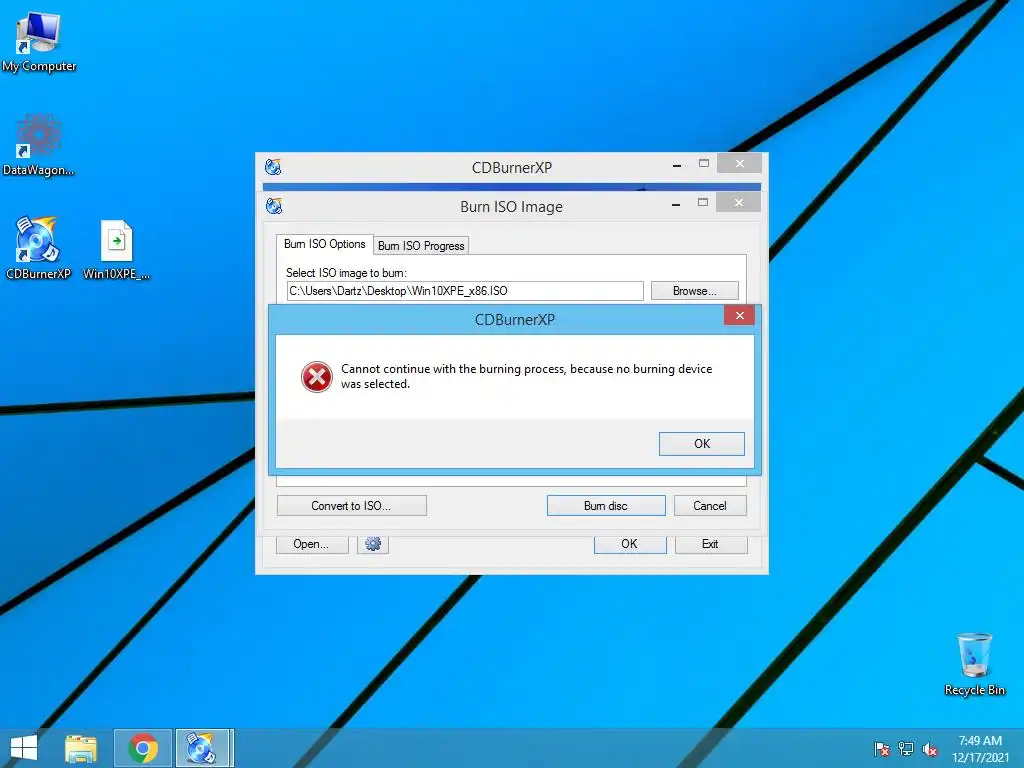Click the Open... button
This screenshot has height=768, width=1024.
(312, 544)
